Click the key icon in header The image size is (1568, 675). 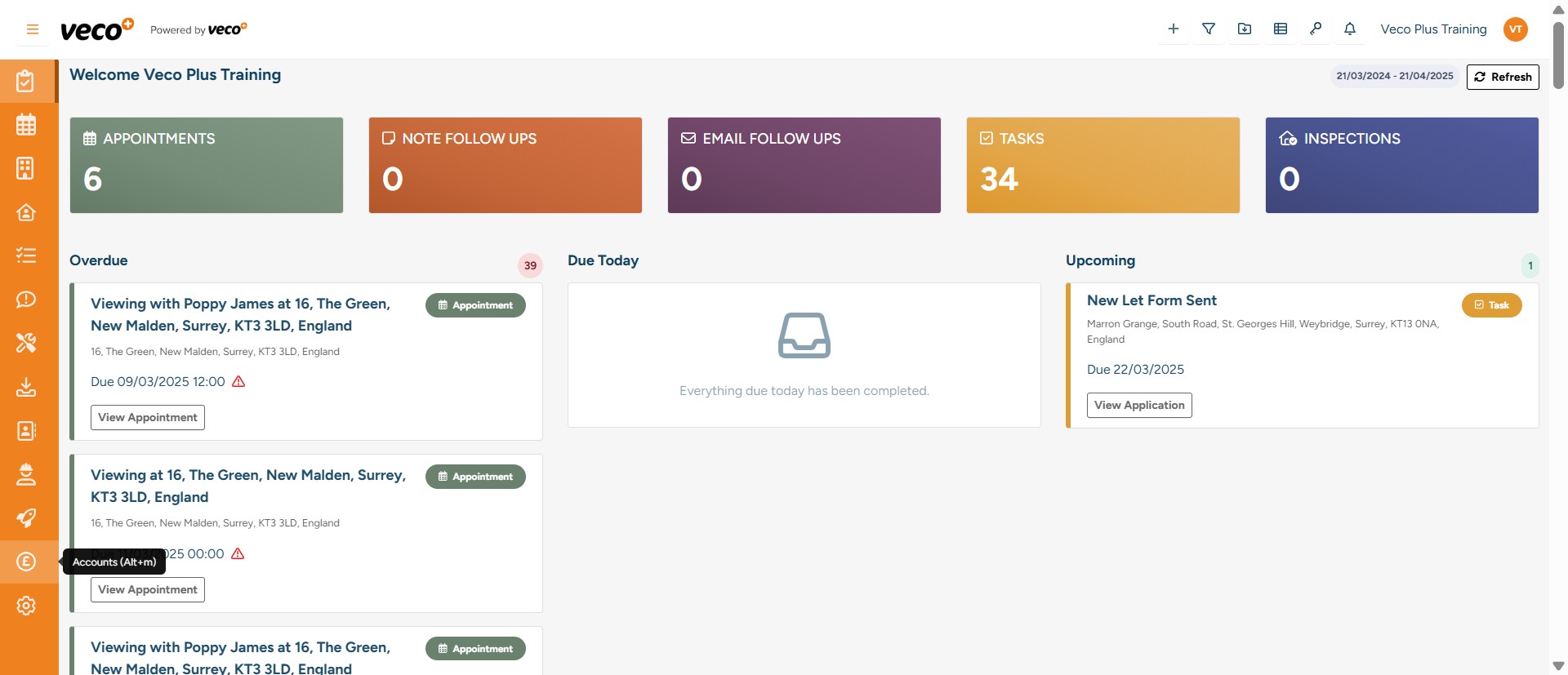[x=1315, y=29]
